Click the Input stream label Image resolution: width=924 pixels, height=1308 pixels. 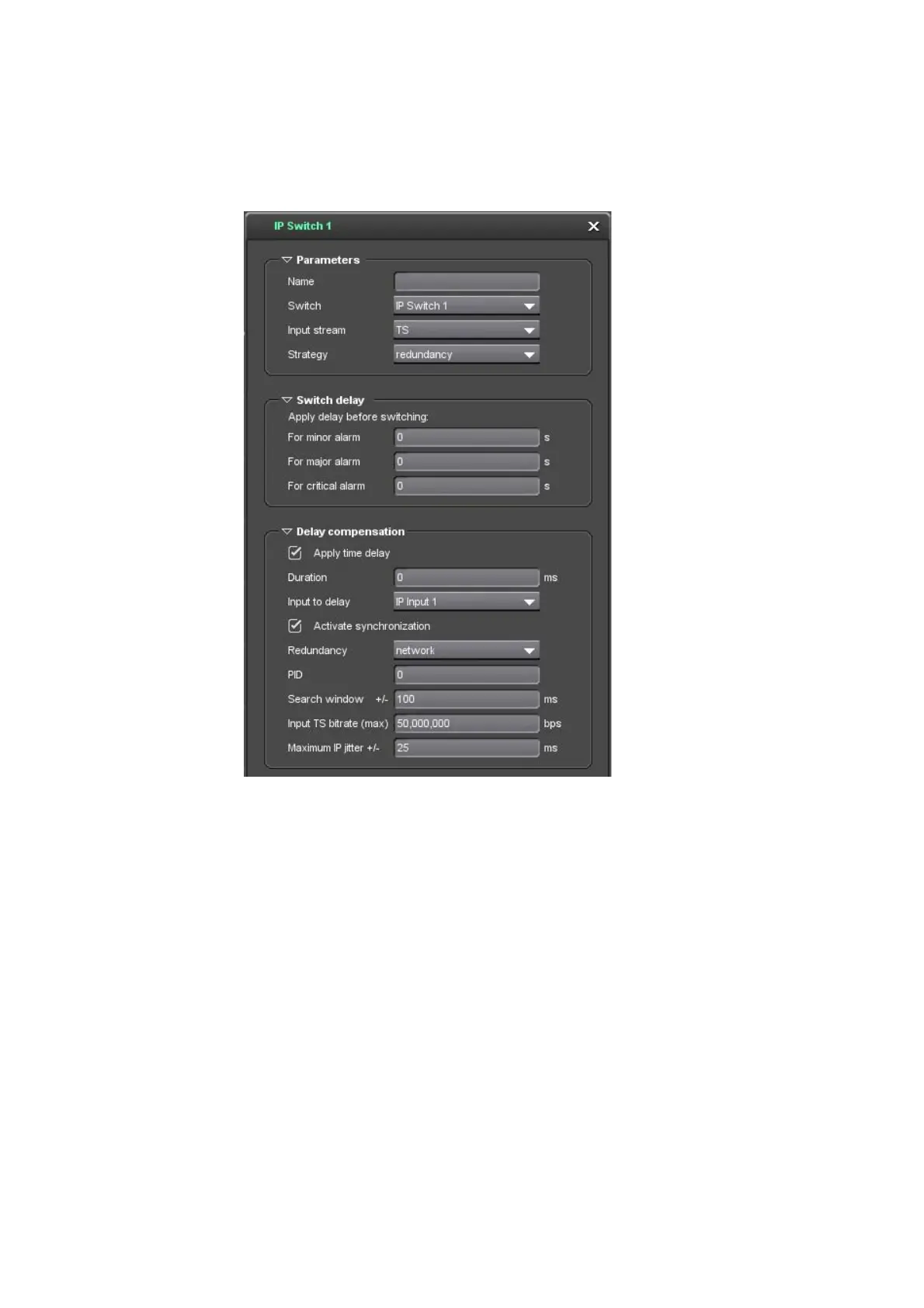[316, 330]
